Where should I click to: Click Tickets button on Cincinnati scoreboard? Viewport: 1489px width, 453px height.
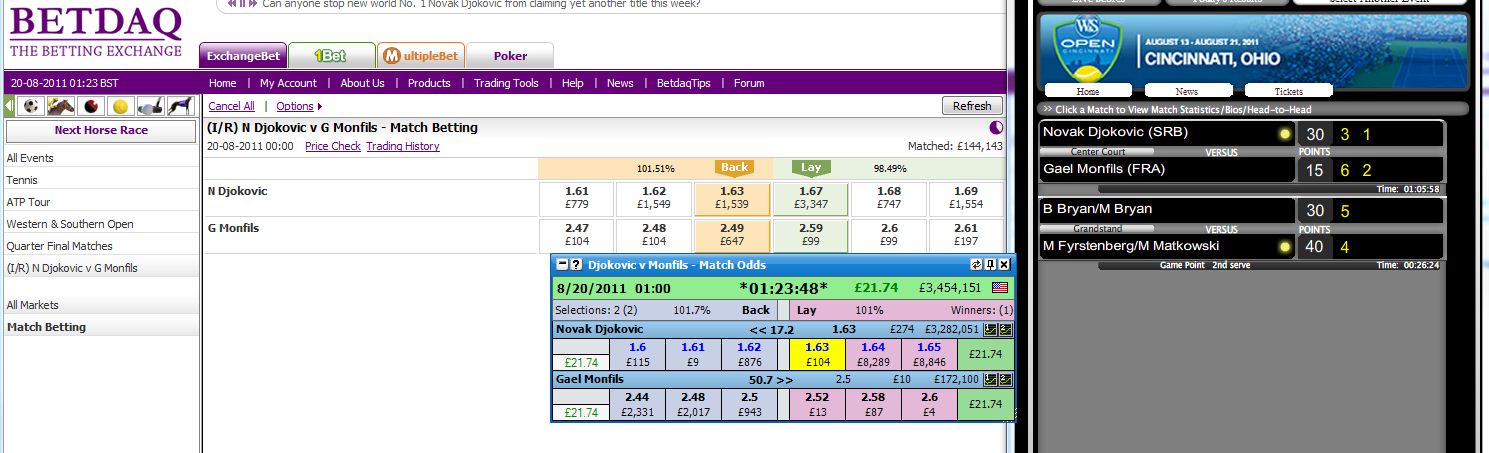[1288, 91]
